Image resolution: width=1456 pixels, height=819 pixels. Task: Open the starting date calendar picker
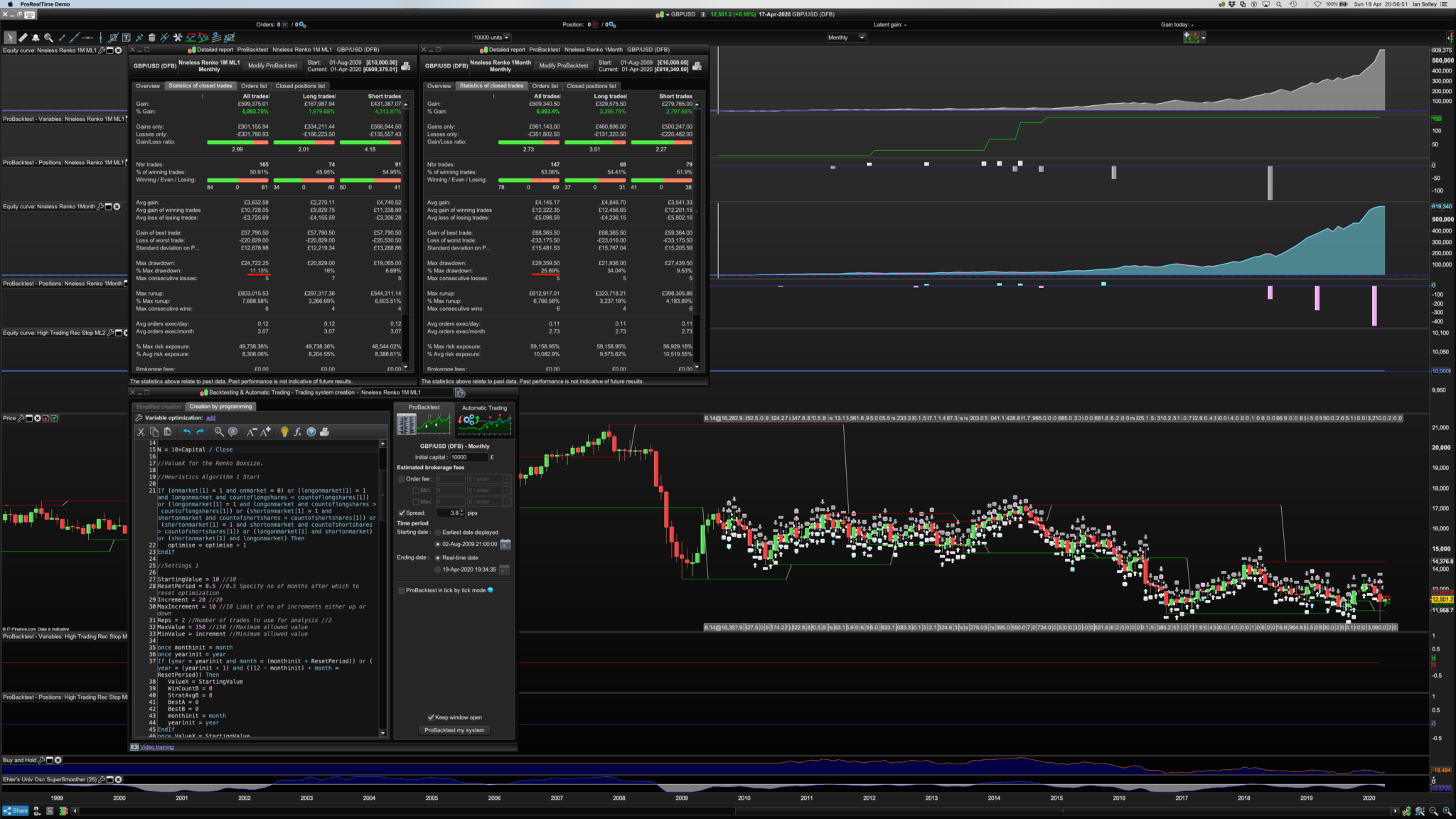(505, 544)
